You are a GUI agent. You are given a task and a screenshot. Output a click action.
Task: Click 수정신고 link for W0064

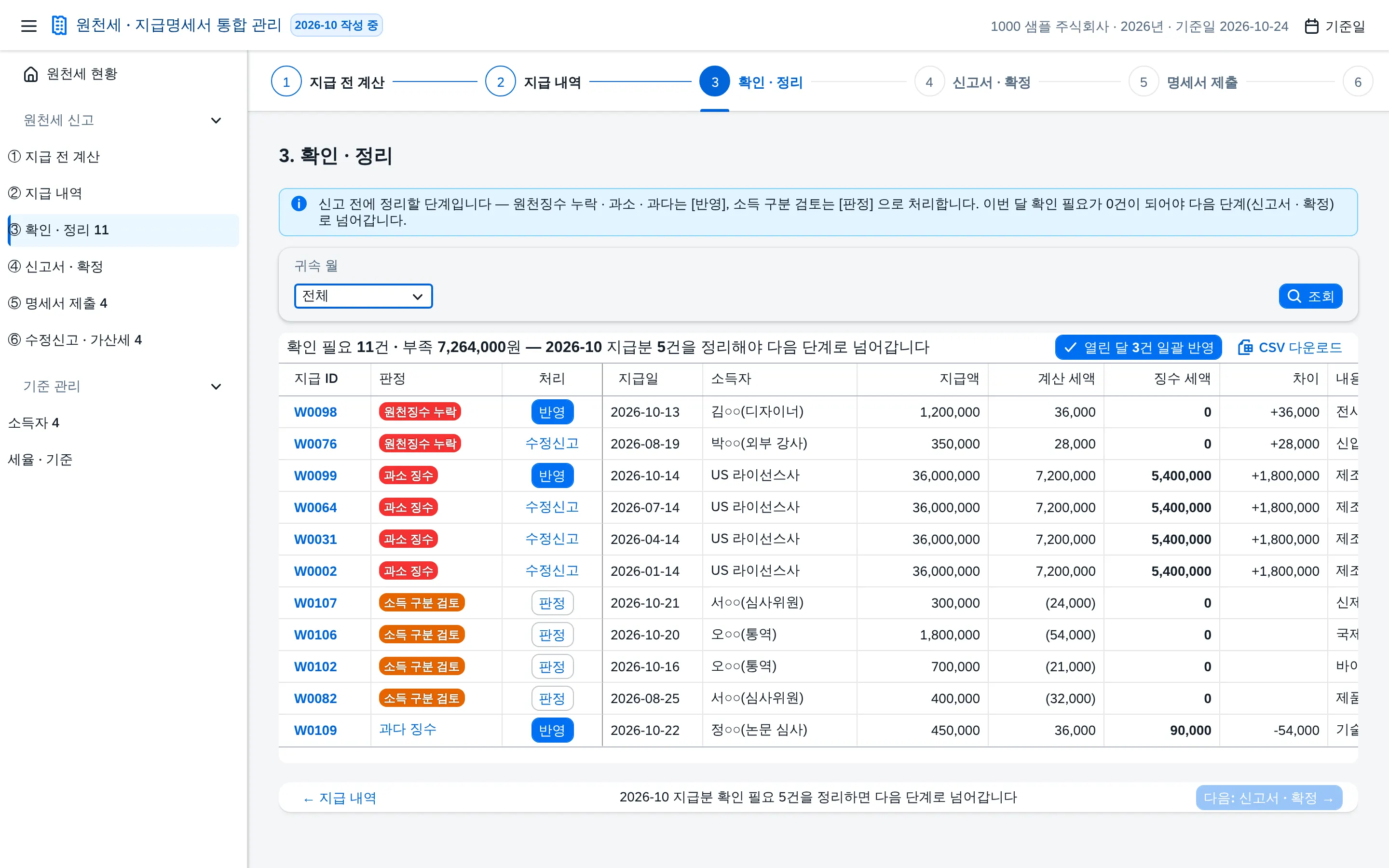(x=552, y=507)
